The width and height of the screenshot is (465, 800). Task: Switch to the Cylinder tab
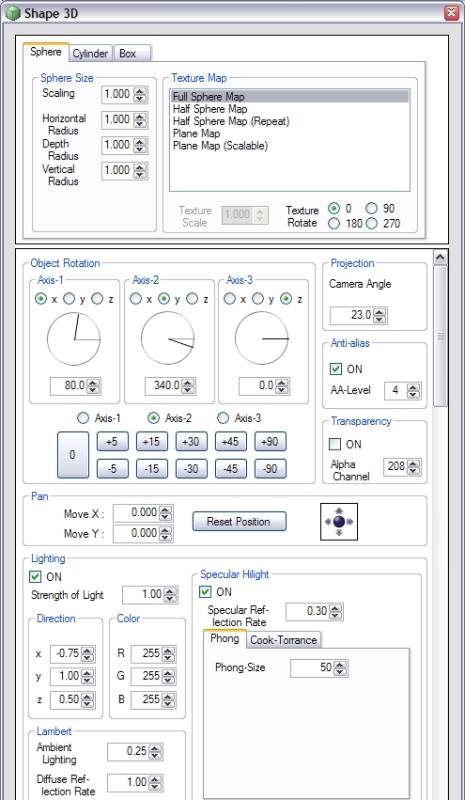(x=90, y=54)
